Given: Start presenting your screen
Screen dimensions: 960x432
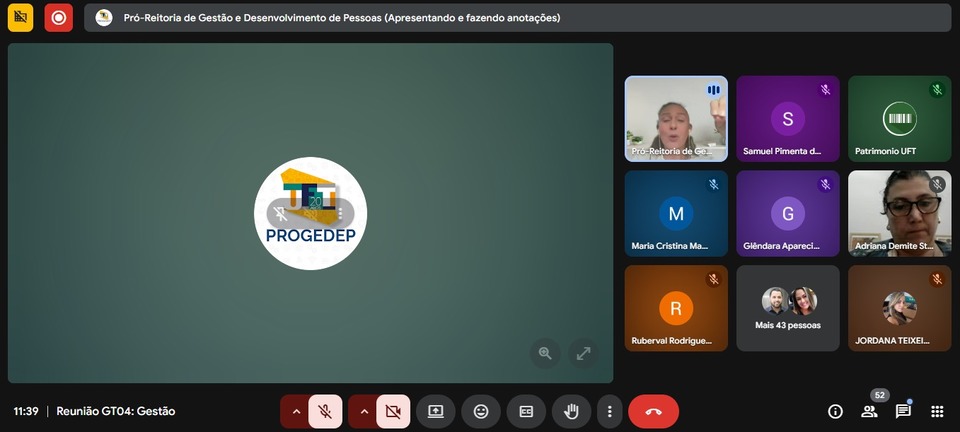Looking at the screenshot, I should pos(435,411).
